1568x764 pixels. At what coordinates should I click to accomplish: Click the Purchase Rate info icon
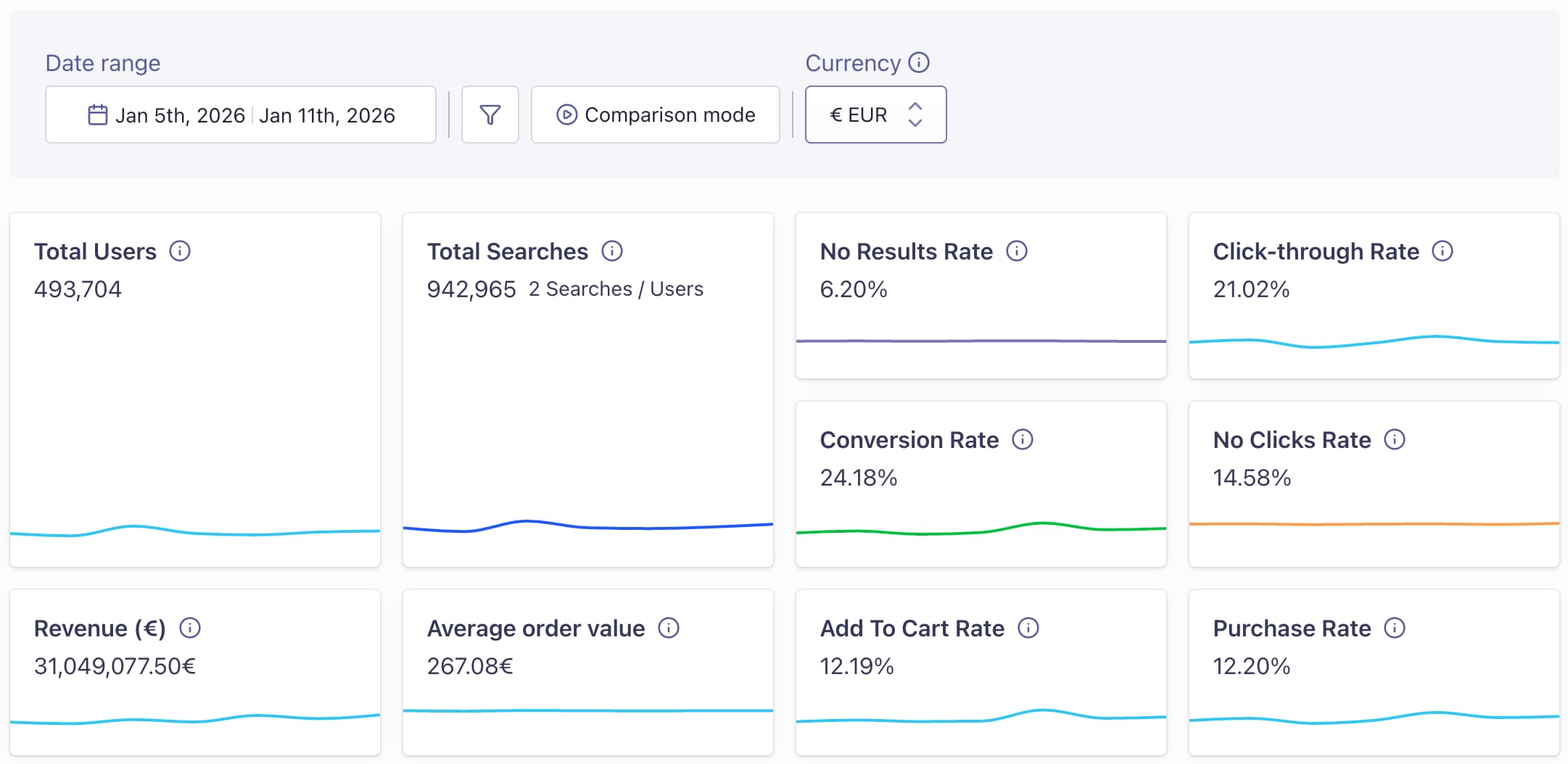(1395, 628)
